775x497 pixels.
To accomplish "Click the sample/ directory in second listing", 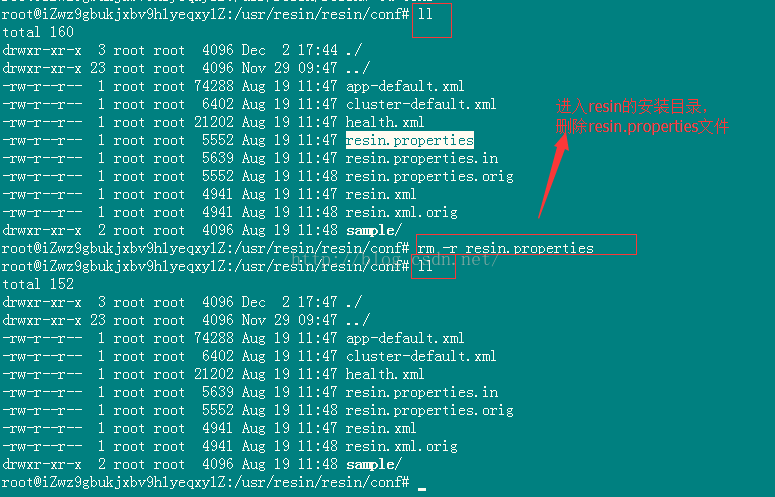I will coord(374,464).
